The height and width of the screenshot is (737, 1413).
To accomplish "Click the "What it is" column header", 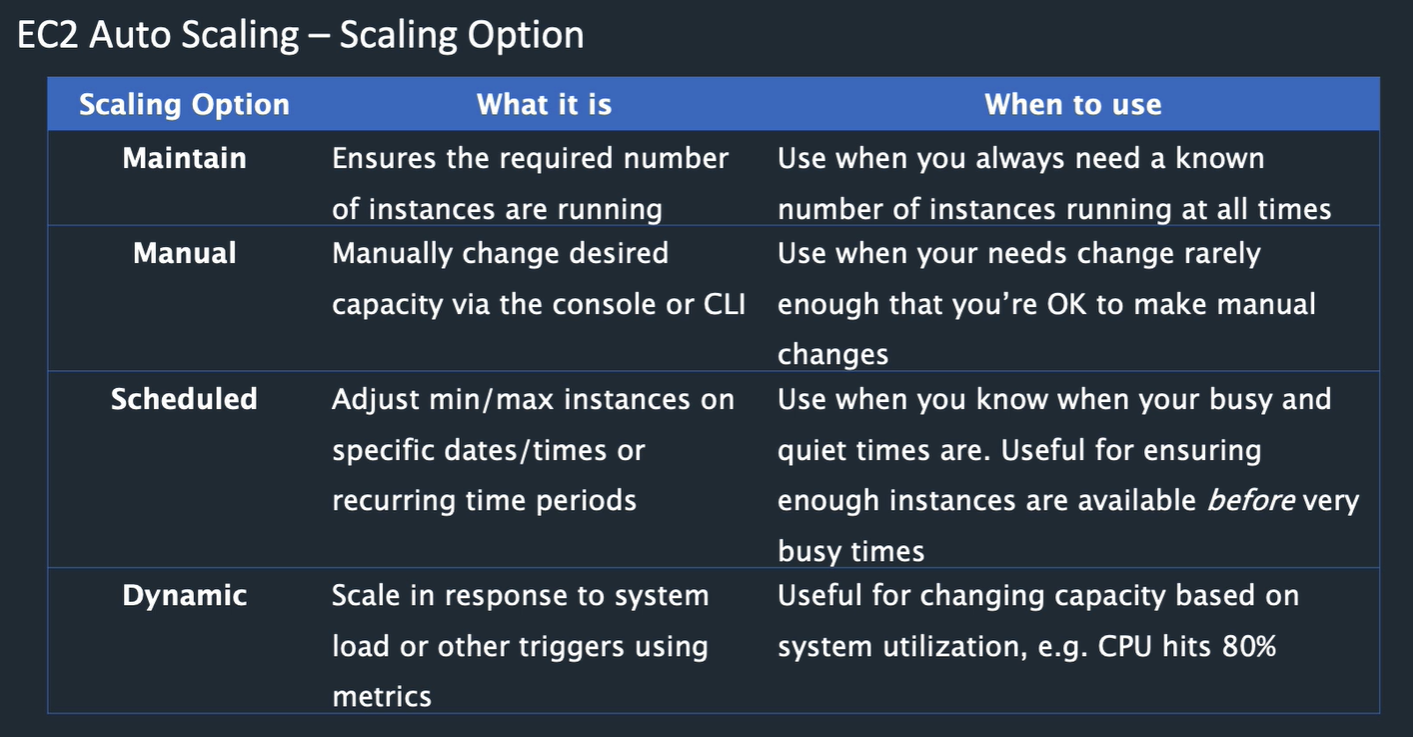I will click(544, 105).
